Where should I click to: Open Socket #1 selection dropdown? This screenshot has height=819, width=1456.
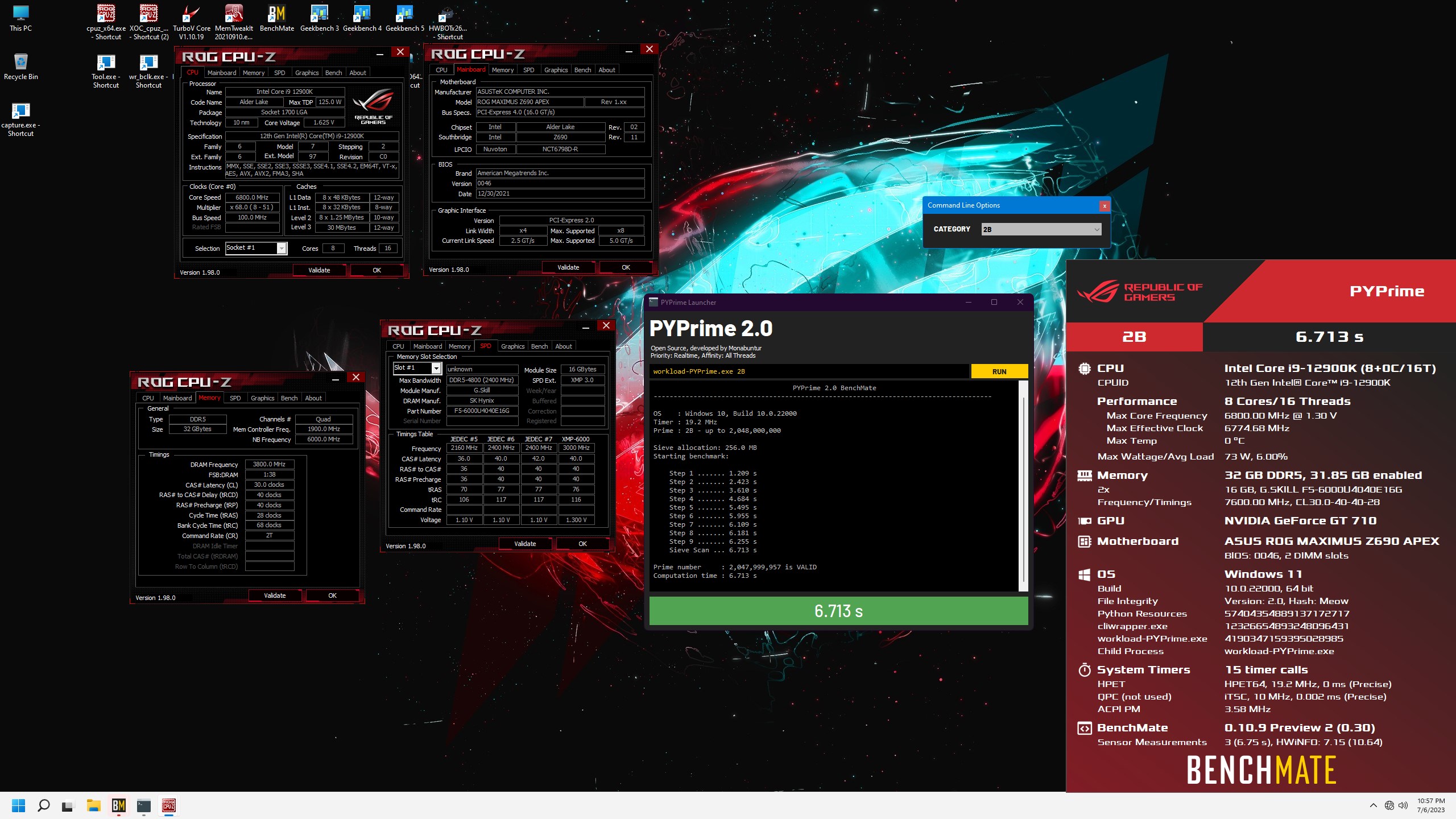[255, 248]
